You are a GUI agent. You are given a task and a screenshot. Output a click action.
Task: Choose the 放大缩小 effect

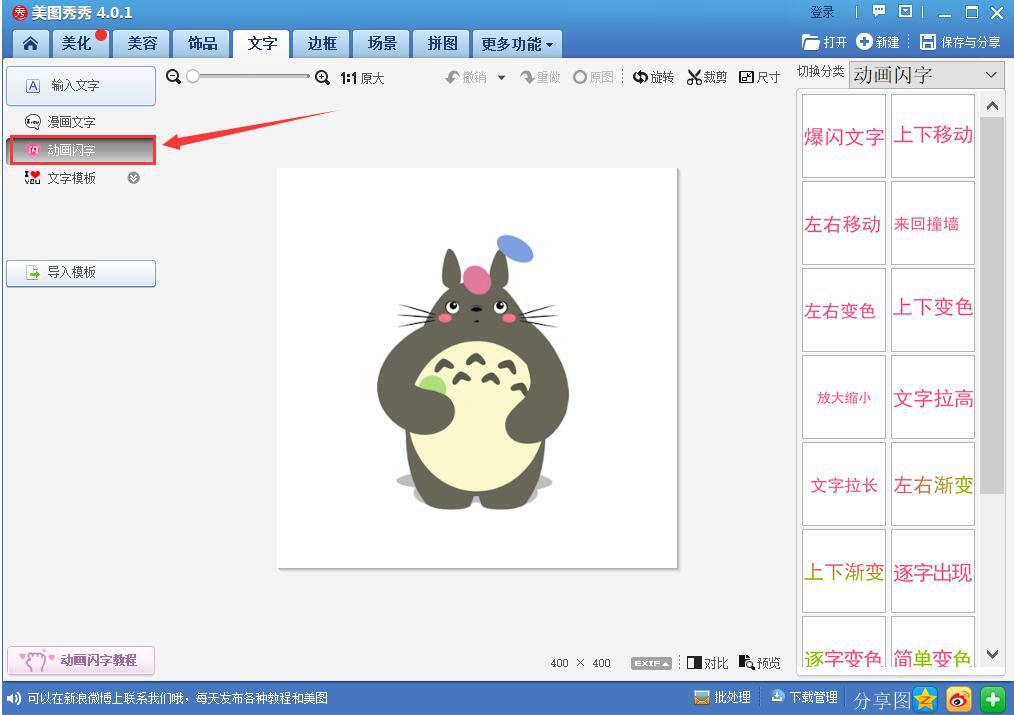844,397
